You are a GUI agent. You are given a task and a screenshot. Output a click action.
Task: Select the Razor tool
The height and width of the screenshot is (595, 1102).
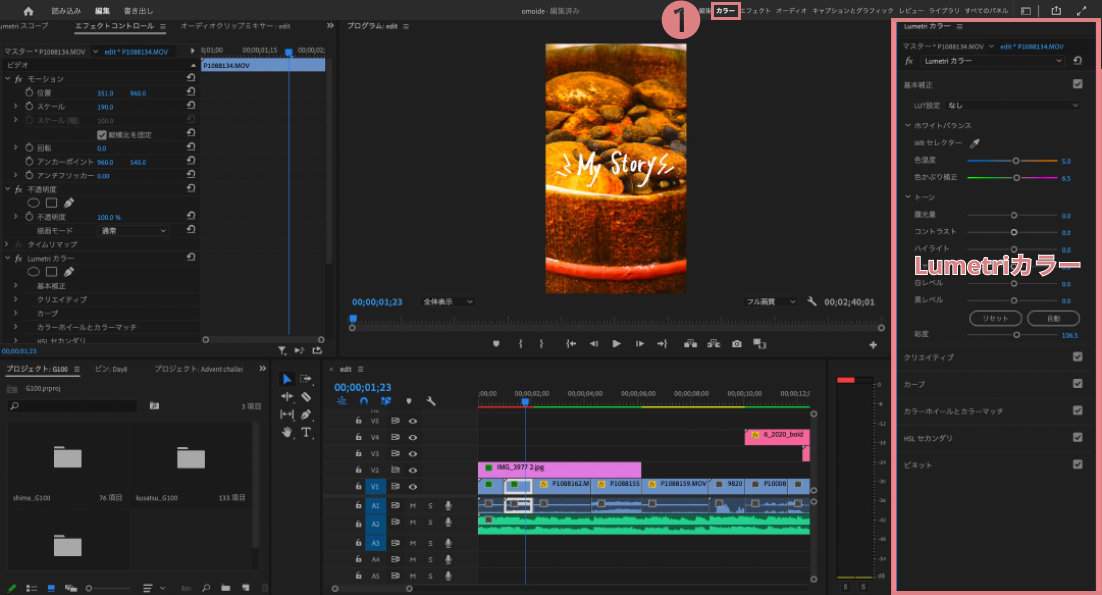click(x=306, y=397)
